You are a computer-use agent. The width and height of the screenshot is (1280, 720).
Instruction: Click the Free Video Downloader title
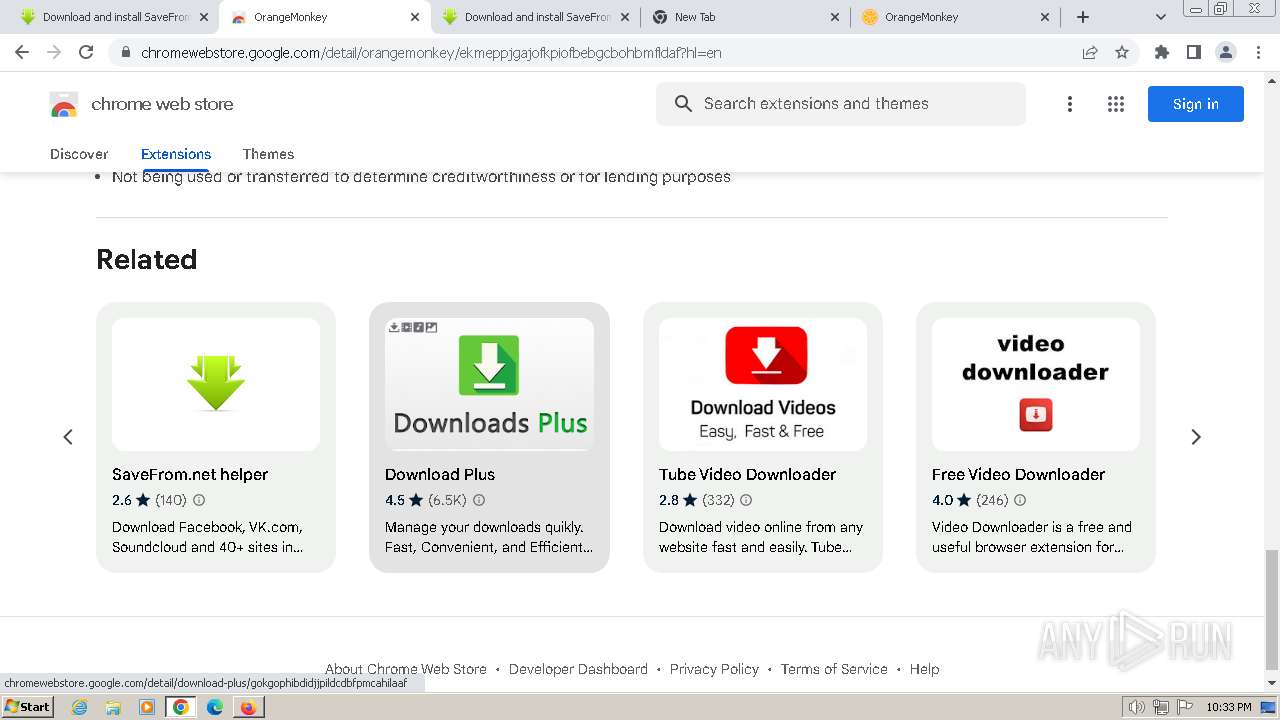(x=1018, y=474)
